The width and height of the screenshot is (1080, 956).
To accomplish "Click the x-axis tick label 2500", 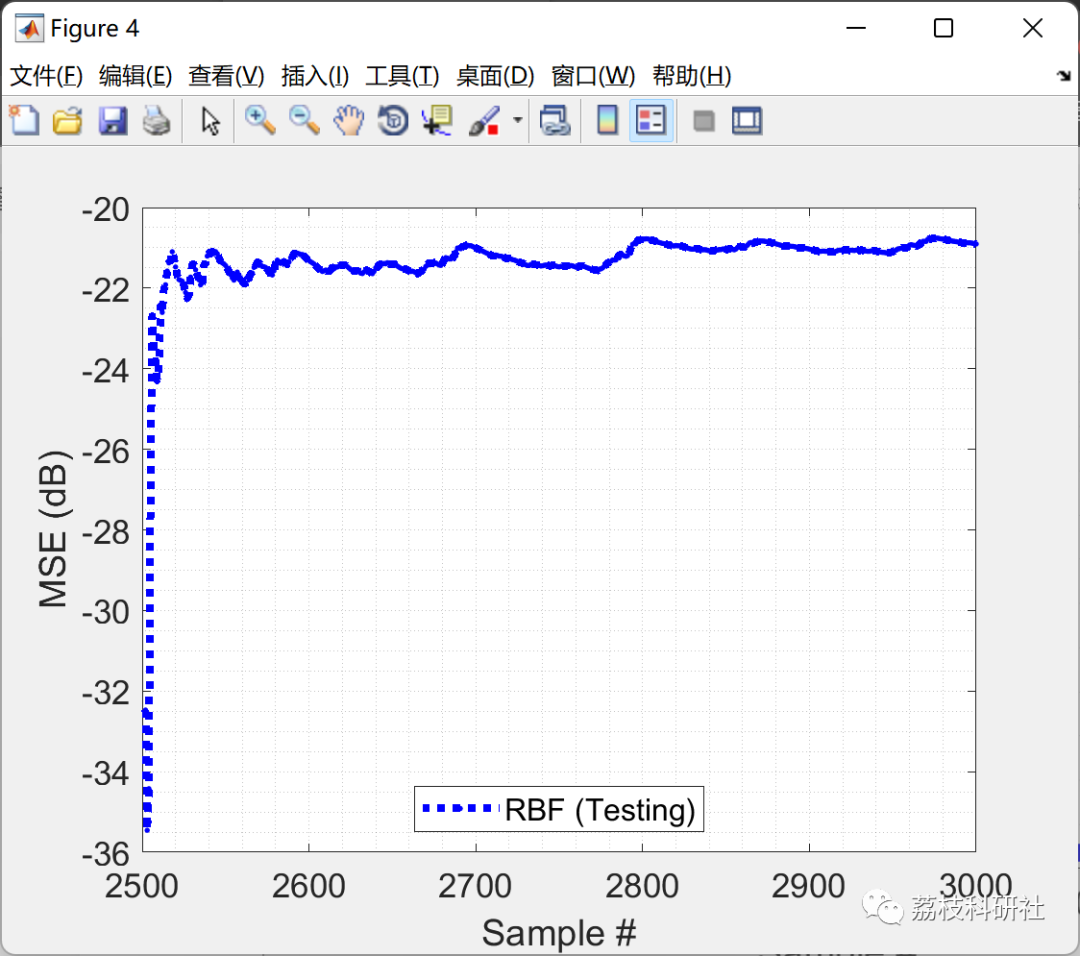I will pos(142,886).
